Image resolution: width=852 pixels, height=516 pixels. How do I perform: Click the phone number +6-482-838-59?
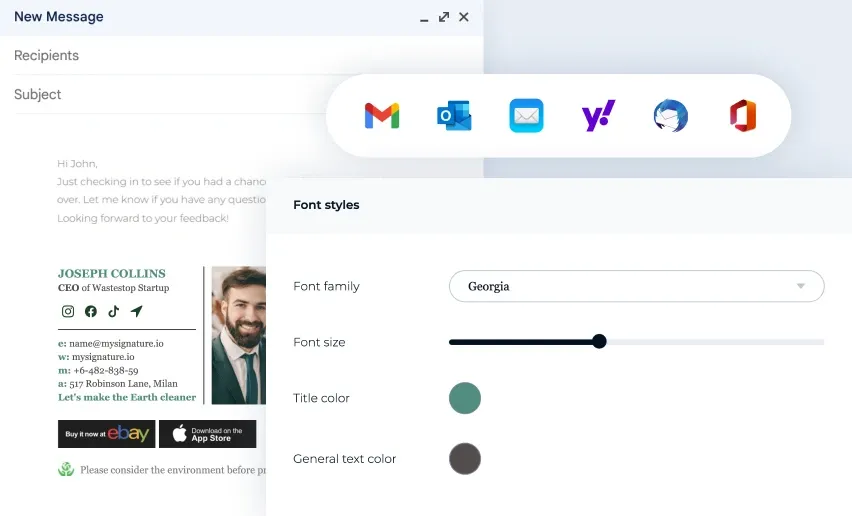(x=106, y=370)
